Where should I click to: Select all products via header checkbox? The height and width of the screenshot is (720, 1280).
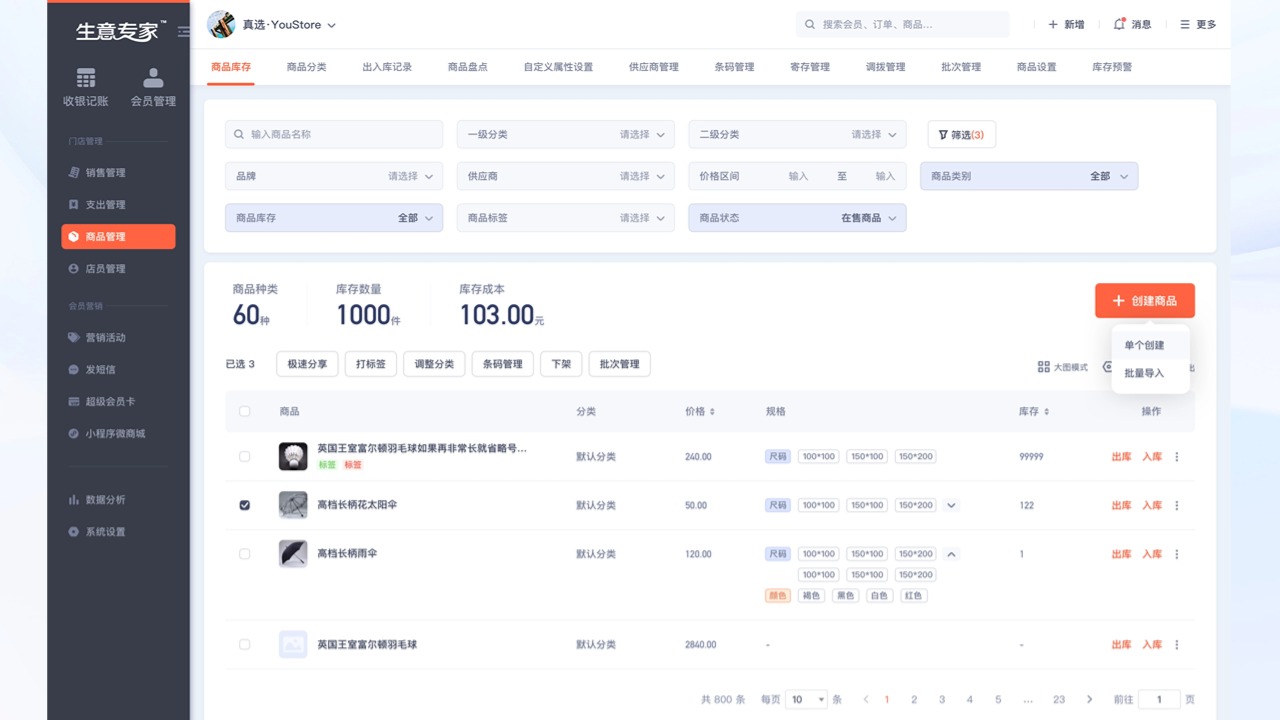244,411
